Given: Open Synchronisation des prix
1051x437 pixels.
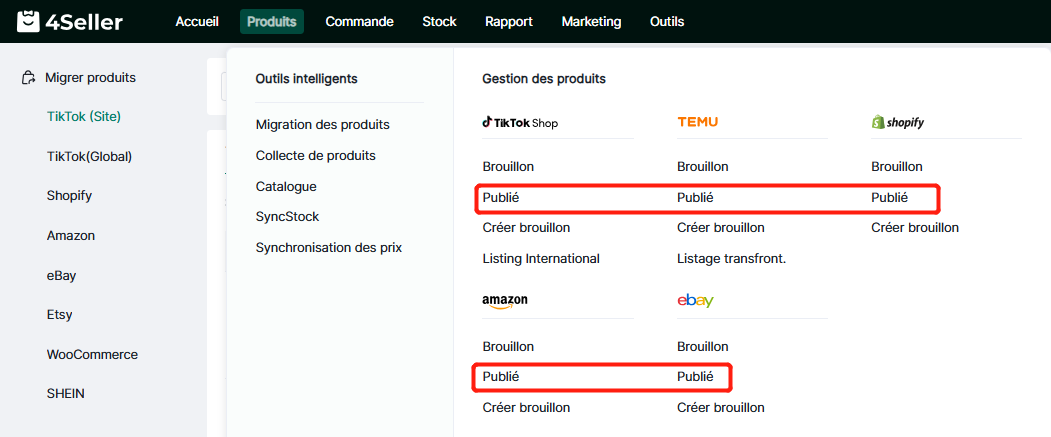Looking at the screenshot, I should (328, 247).
